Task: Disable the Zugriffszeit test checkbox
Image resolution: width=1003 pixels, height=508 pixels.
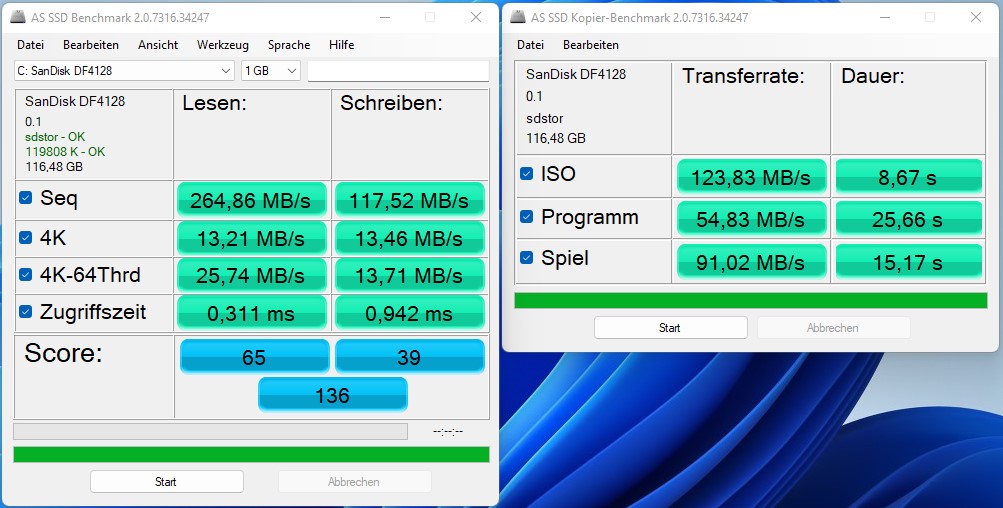Action: [26, 312]
